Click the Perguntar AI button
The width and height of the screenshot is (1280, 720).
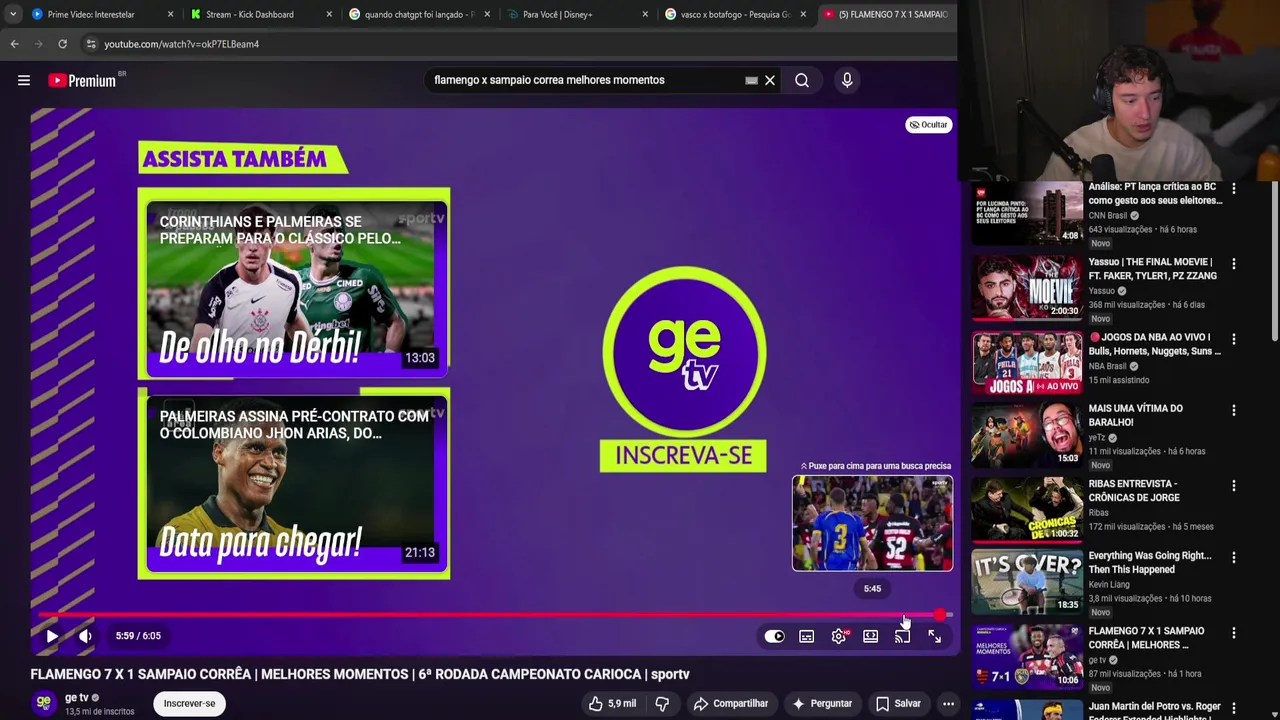point(822,703)
